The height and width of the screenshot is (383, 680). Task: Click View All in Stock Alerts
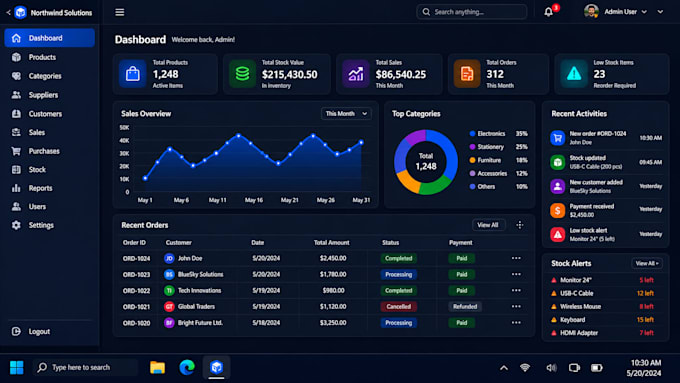tap(647, 263)
